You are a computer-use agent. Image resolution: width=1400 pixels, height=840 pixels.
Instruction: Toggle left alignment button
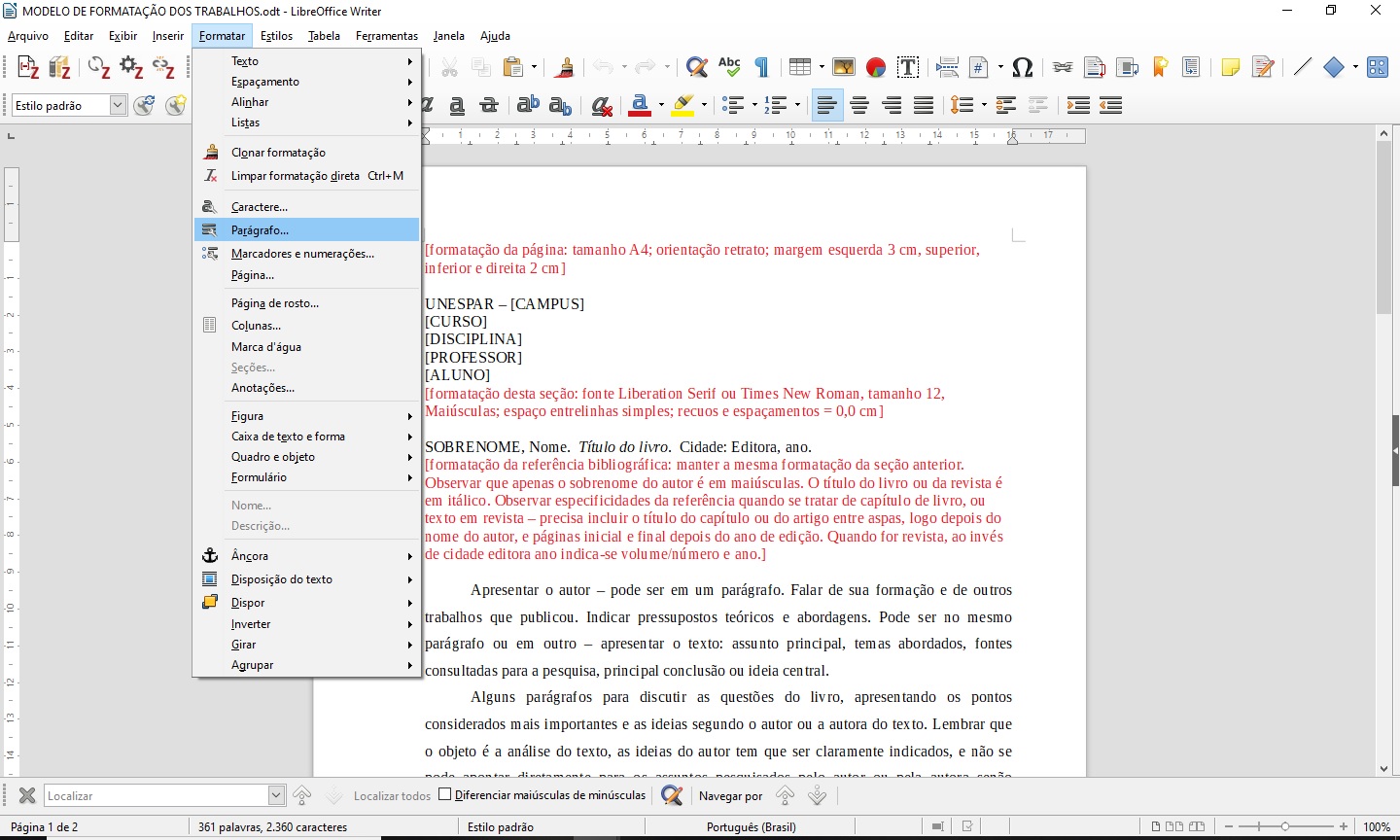point(827,105)
